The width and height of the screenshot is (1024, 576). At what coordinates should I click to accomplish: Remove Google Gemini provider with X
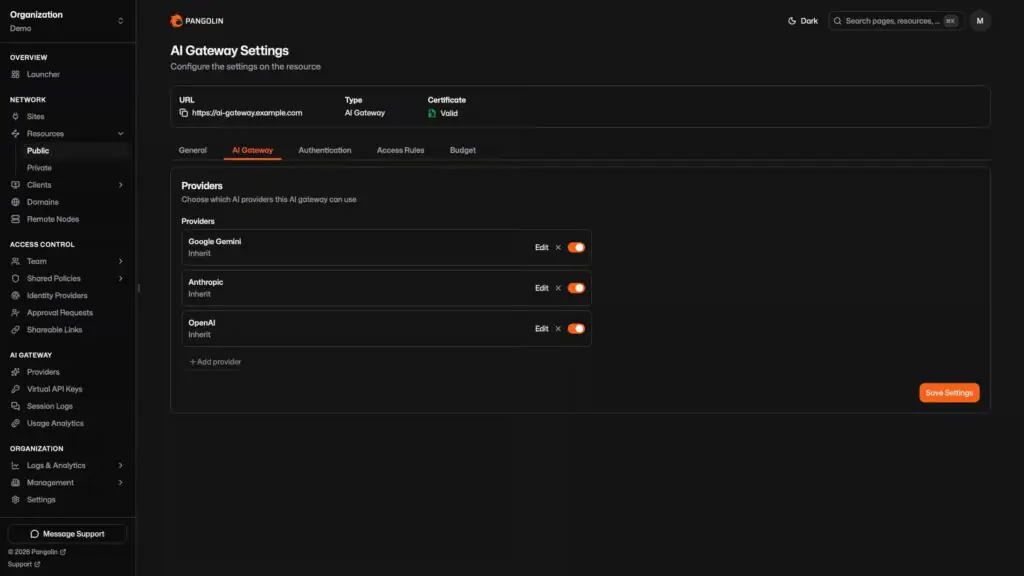[x=558, y=248]
